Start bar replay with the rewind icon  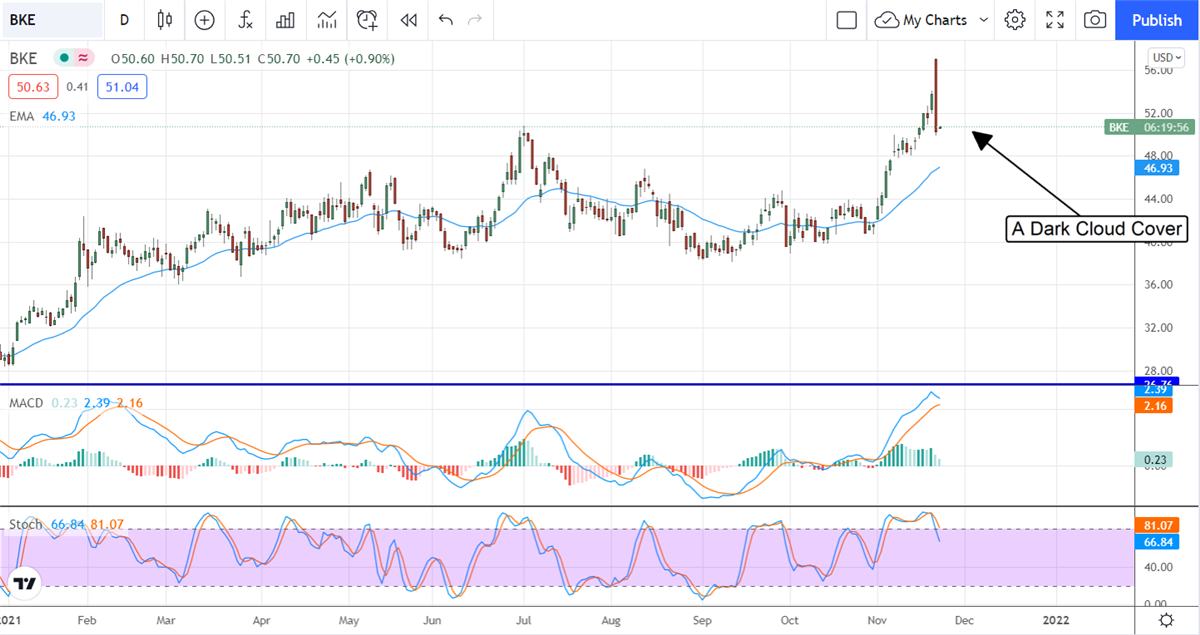(408, 20)
